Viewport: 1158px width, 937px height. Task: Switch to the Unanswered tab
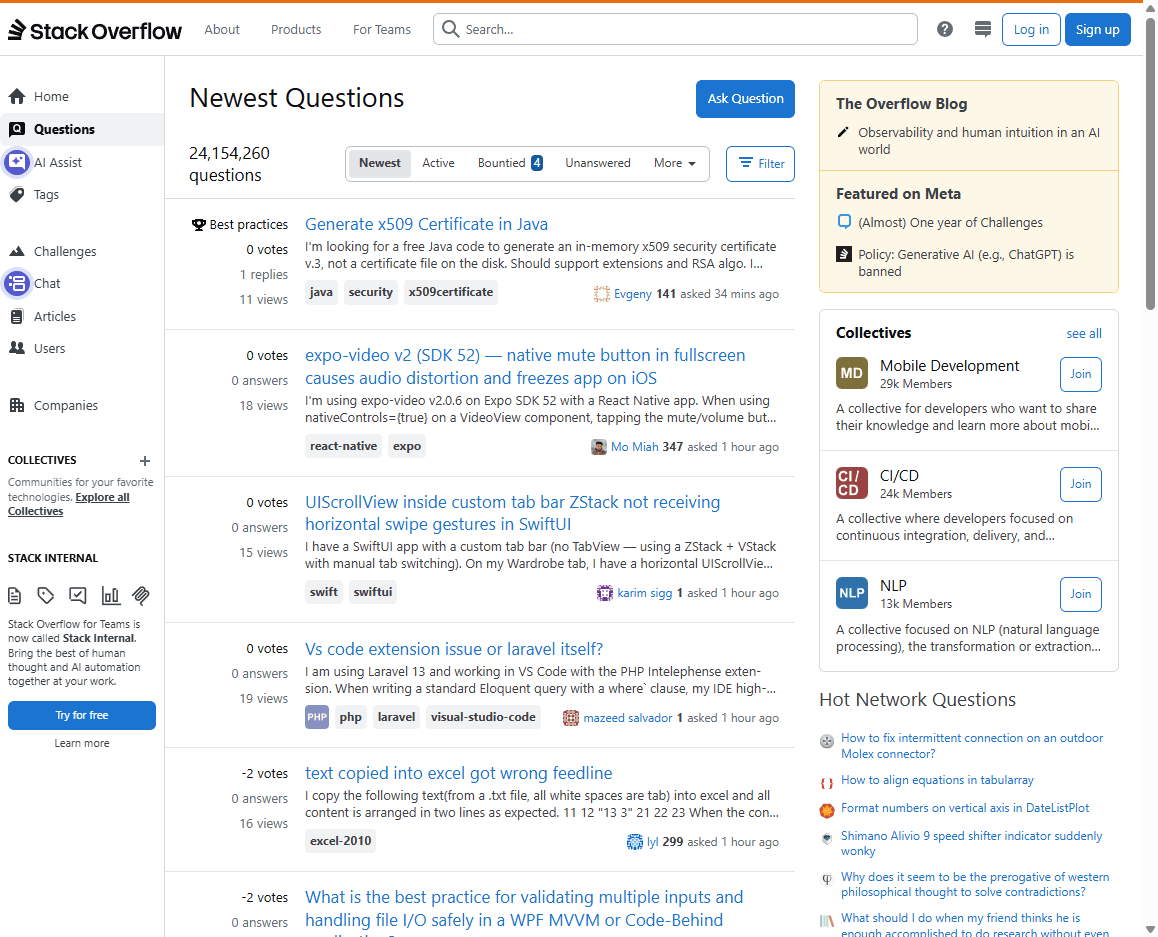tap(597, 163)
